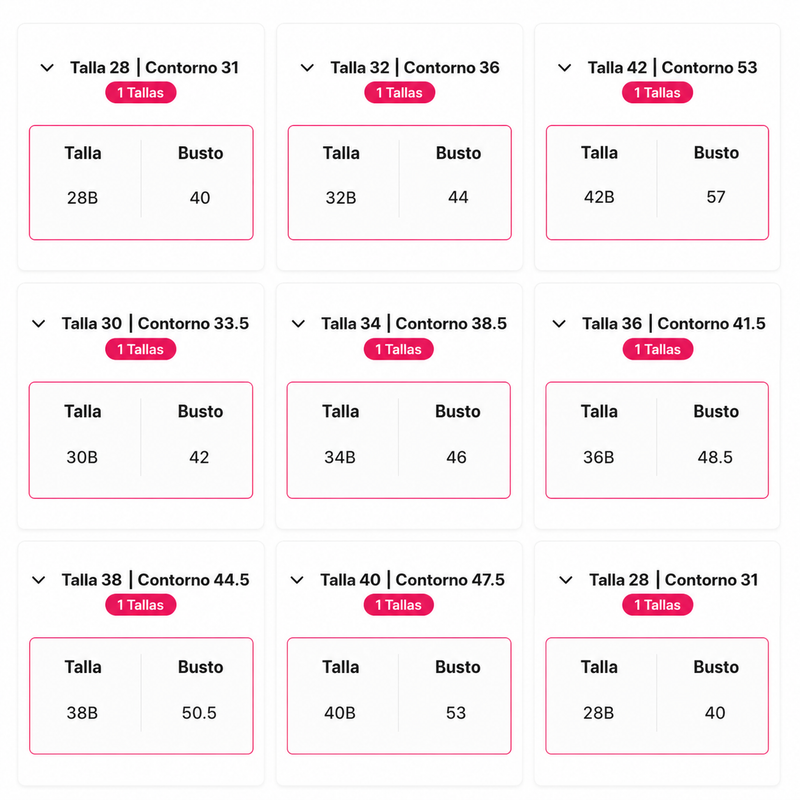Click the Talla 40 | Contorno 47.5 heading

(x=412, y=580)
